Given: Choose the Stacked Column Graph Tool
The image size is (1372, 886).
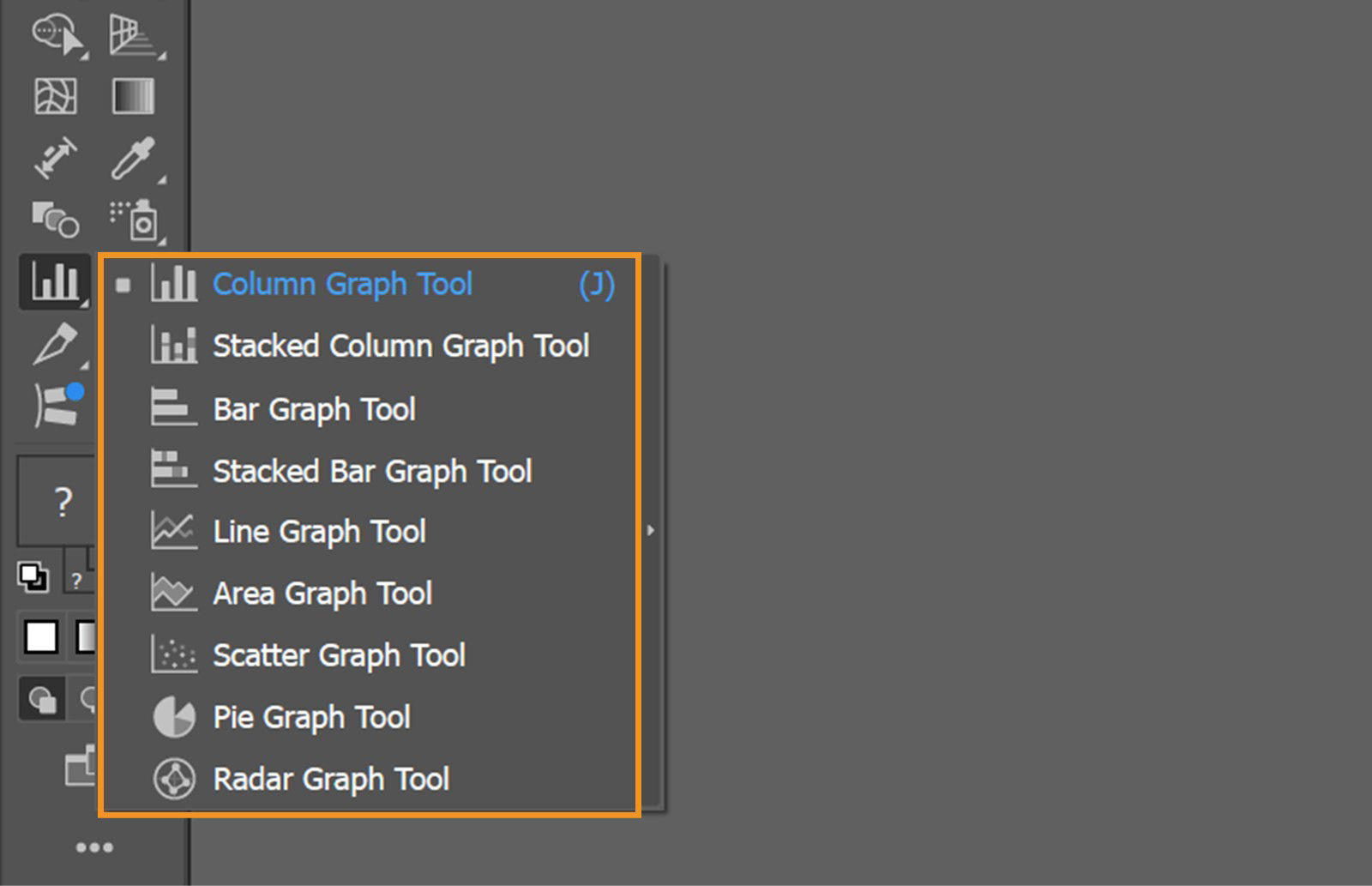Looking at the screenshot, I should pos(400,347).
